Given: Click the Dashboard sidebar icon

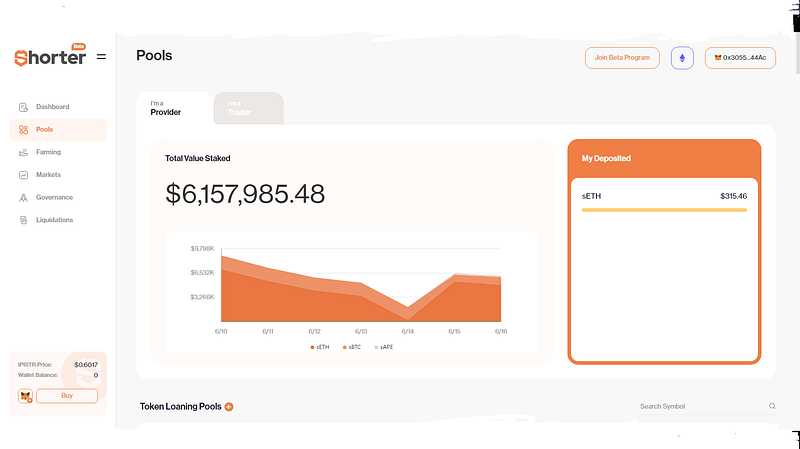Looking at the screenshot, I should point(23,107).
